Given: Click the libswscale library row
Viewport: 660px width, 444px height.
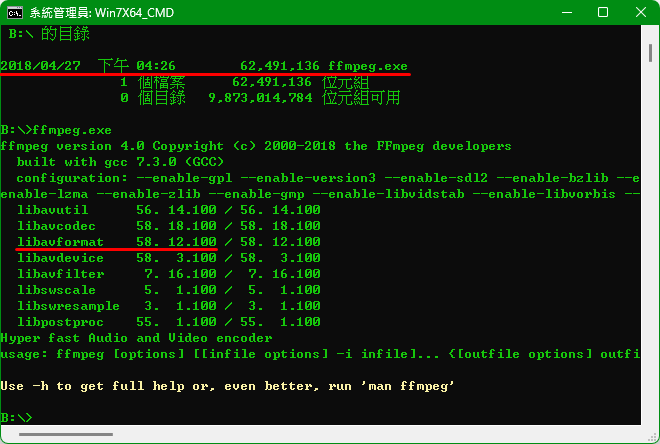Looking at the screenshot, I should click(169, 290).
